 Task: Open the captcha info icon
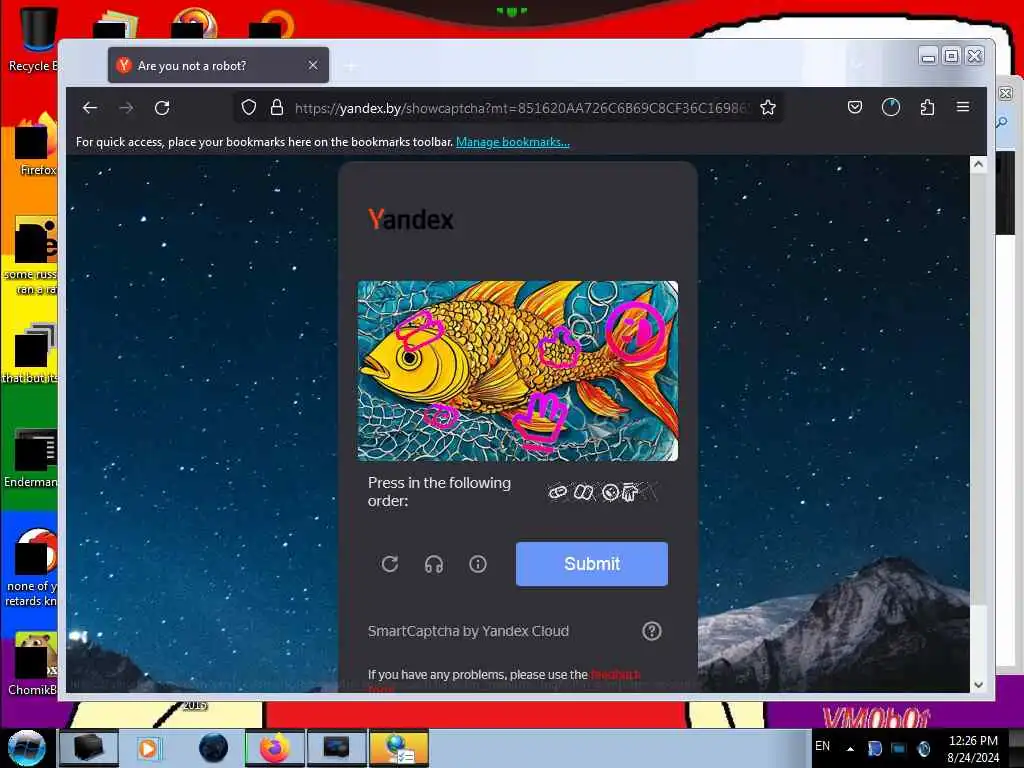tap(478, 564)
